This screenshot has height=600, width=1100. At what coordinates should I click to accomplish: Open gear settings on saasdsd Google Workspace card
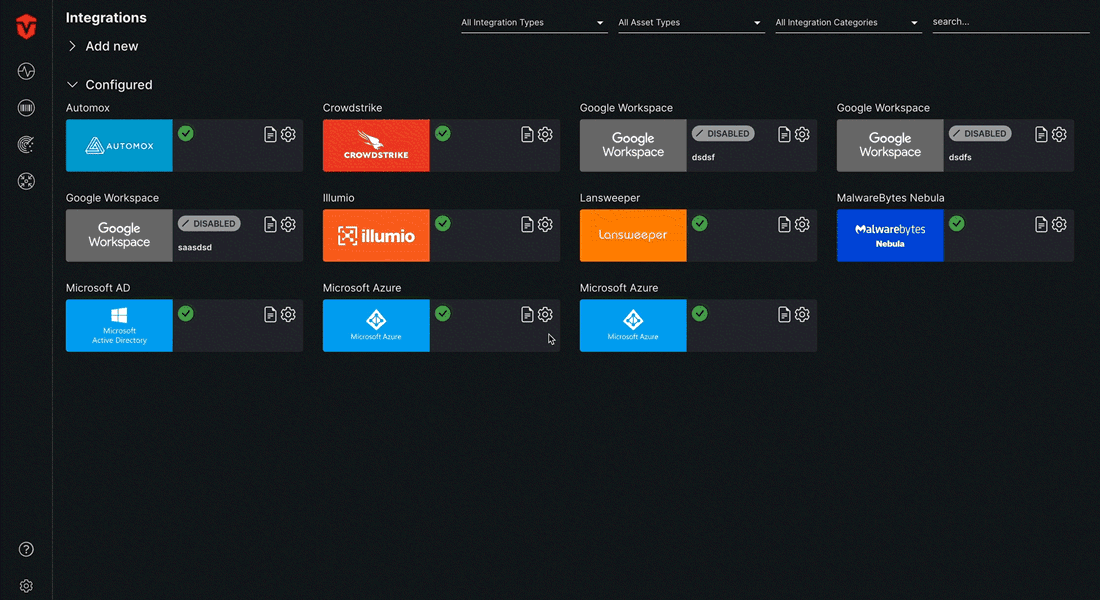point(288,225)
